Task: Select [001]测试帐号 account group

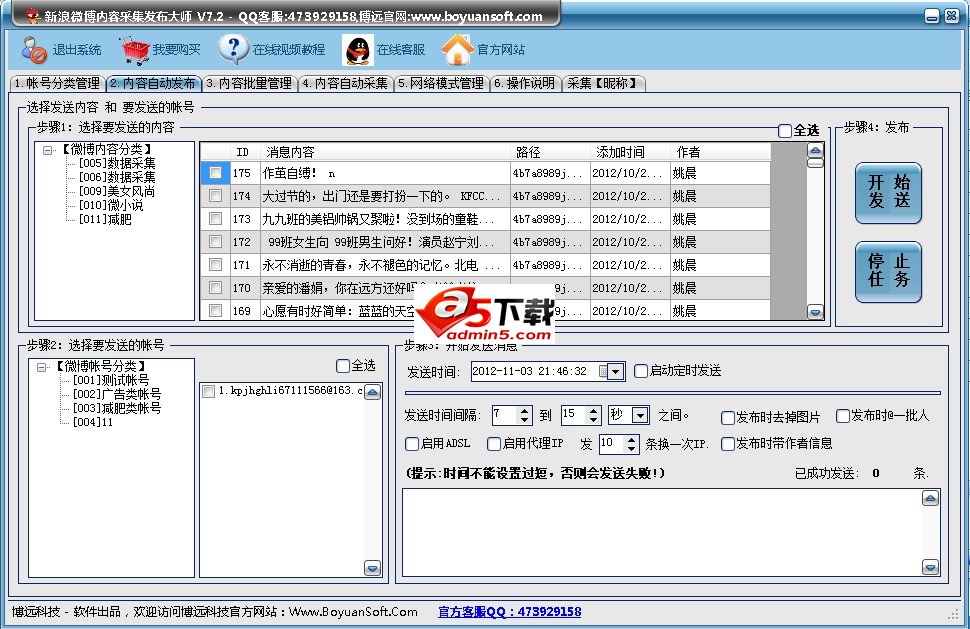Action: point(111,380)
